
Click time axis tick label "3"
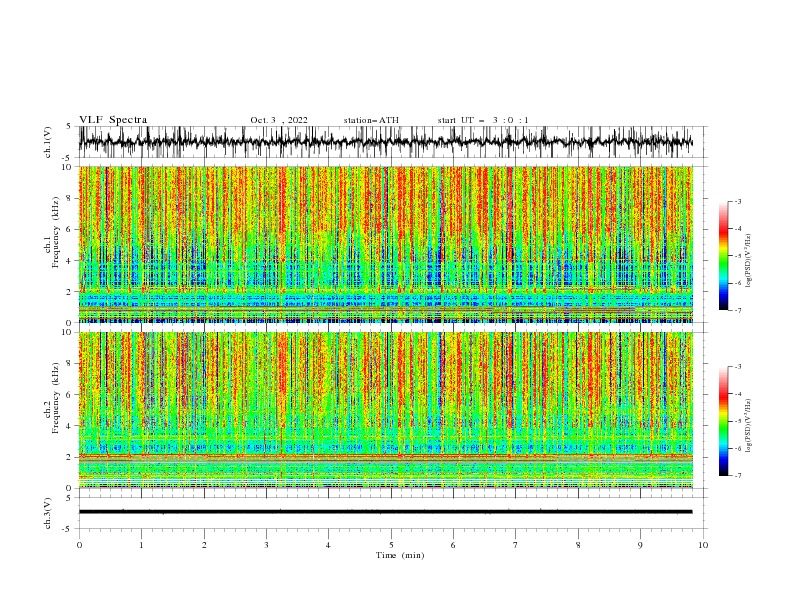pos(266,545)
